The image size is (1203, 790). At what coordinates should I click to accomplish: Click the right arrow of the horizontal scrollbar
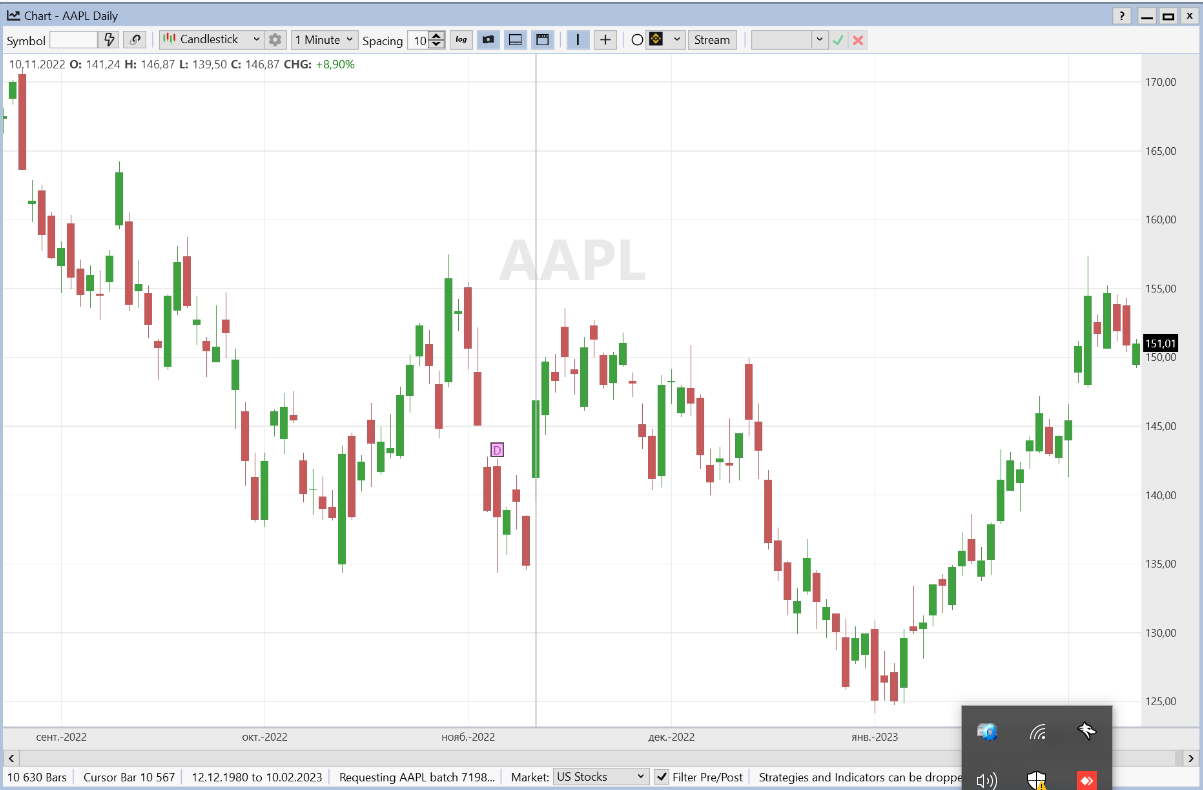point(1190,757)
